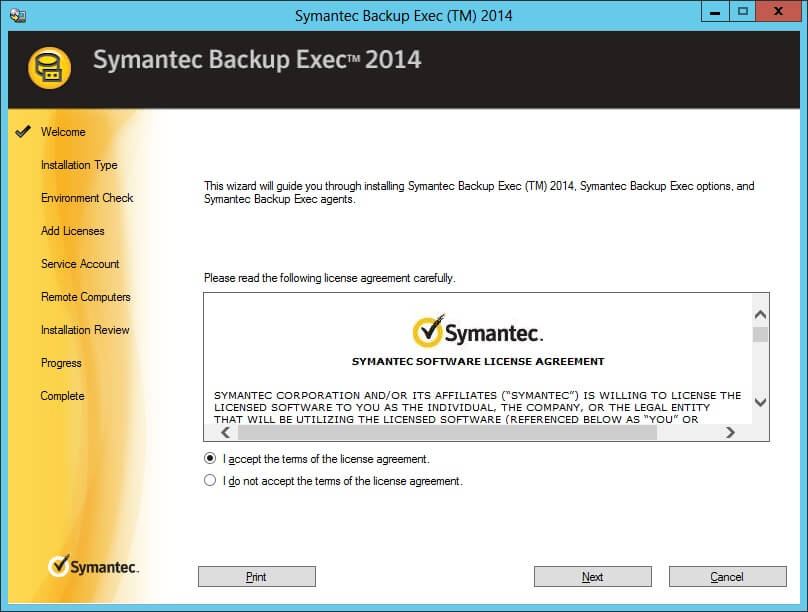Click the Symantec logo at the sidebar bottom
This screenshot has height=612, width=808.
[93, 566]
